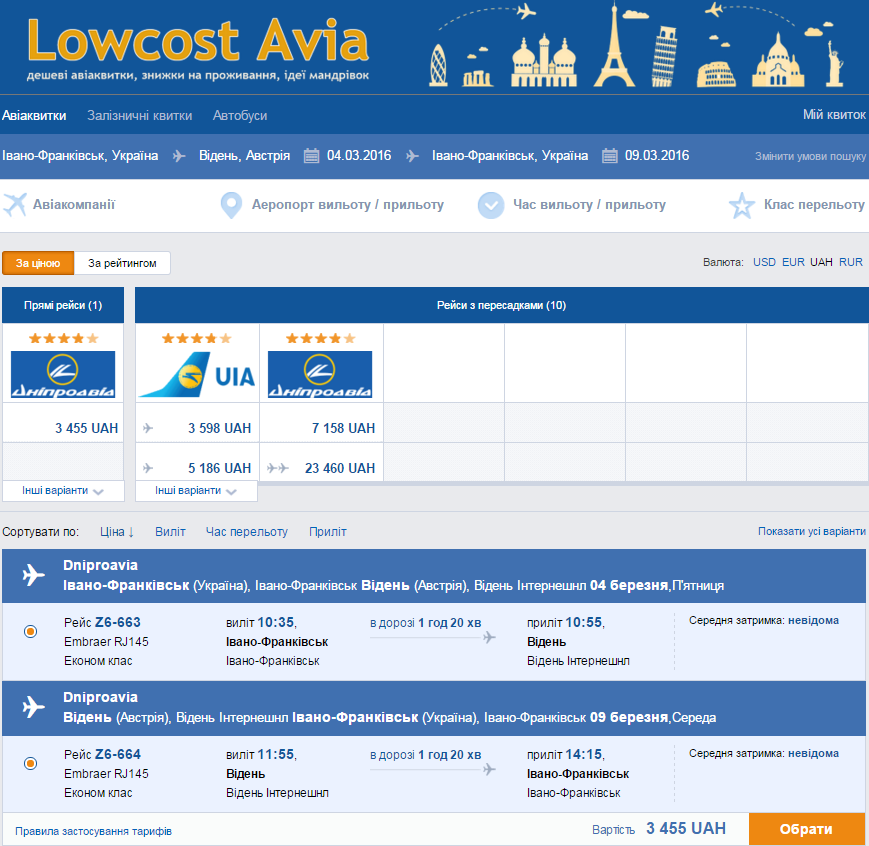Select the 7 158 UAH price
Screen dimensions: 869x846
pyautogui.click(x=343, y=428)
